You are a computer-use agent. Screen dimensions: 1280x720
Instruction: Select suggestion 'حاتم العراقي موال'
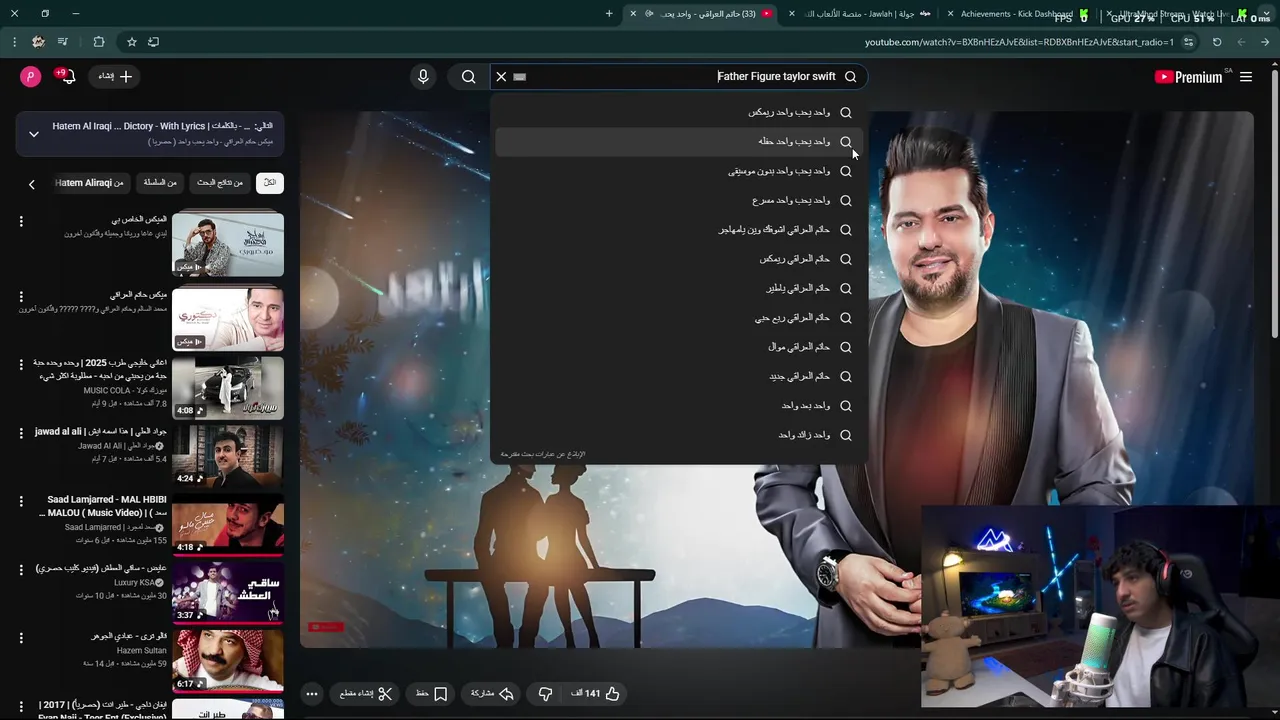(x=679, y=347)
